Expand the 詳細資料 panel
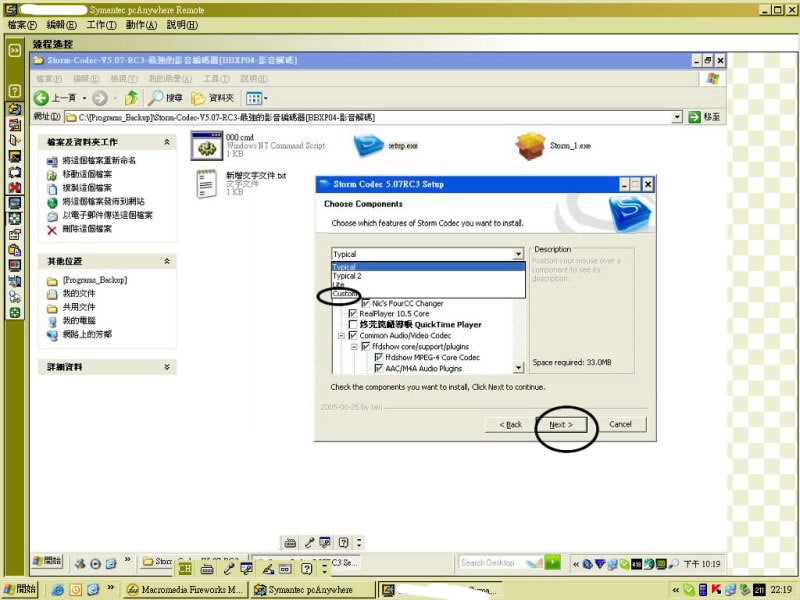Screen dimensions: 800x600 (x=167, y=367)
